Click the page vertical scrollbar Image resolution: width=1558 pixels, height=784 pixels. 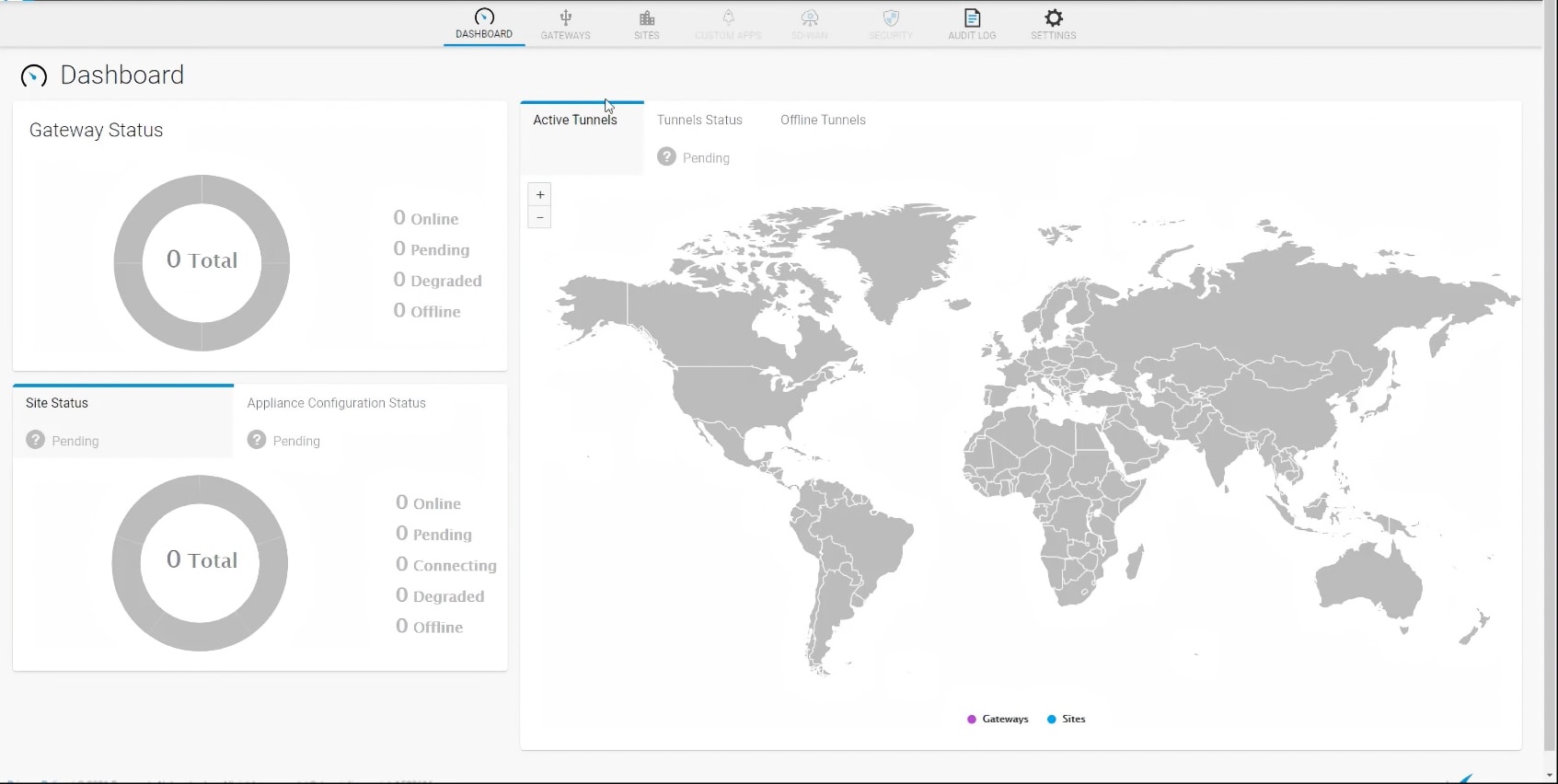pyautogui.click(x=1550, y=377)
